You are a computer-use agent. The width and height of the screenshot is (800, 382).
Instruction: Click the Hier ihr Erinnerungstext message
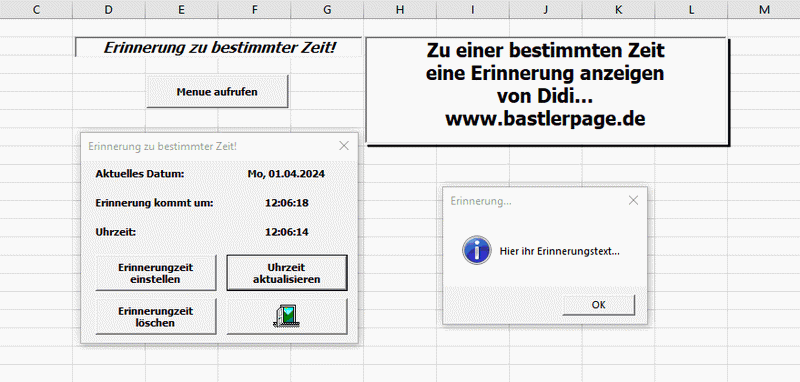click(x=560, y=251)
